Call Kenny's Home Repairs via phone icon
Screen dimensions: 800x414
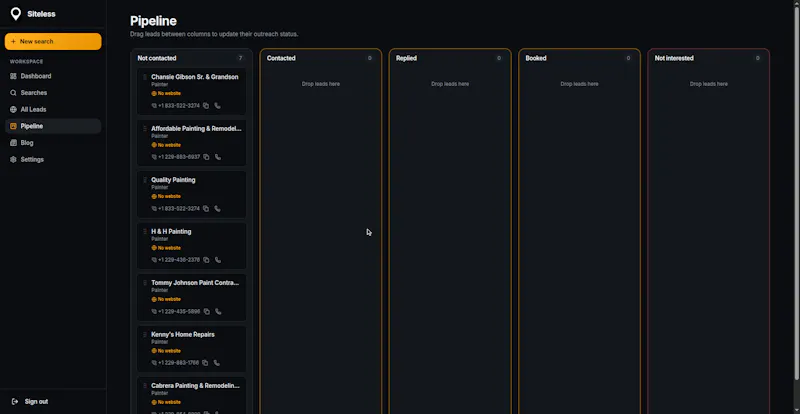(217, 363)
